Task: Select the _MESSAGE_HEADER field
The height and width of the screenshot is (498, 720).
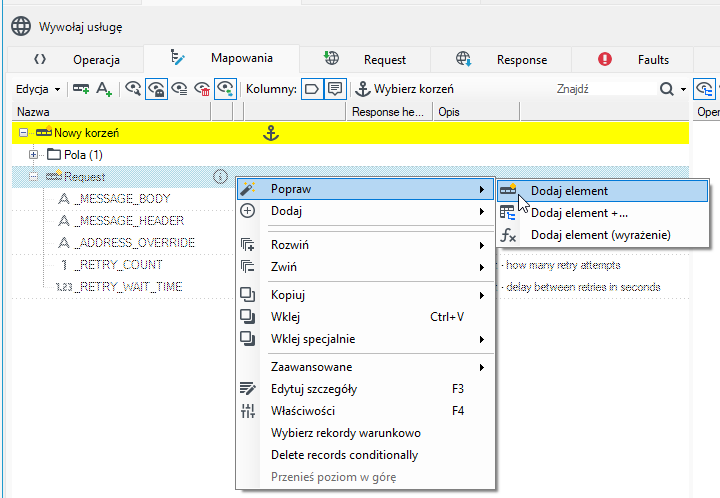Action: click(x=121, y=221)
